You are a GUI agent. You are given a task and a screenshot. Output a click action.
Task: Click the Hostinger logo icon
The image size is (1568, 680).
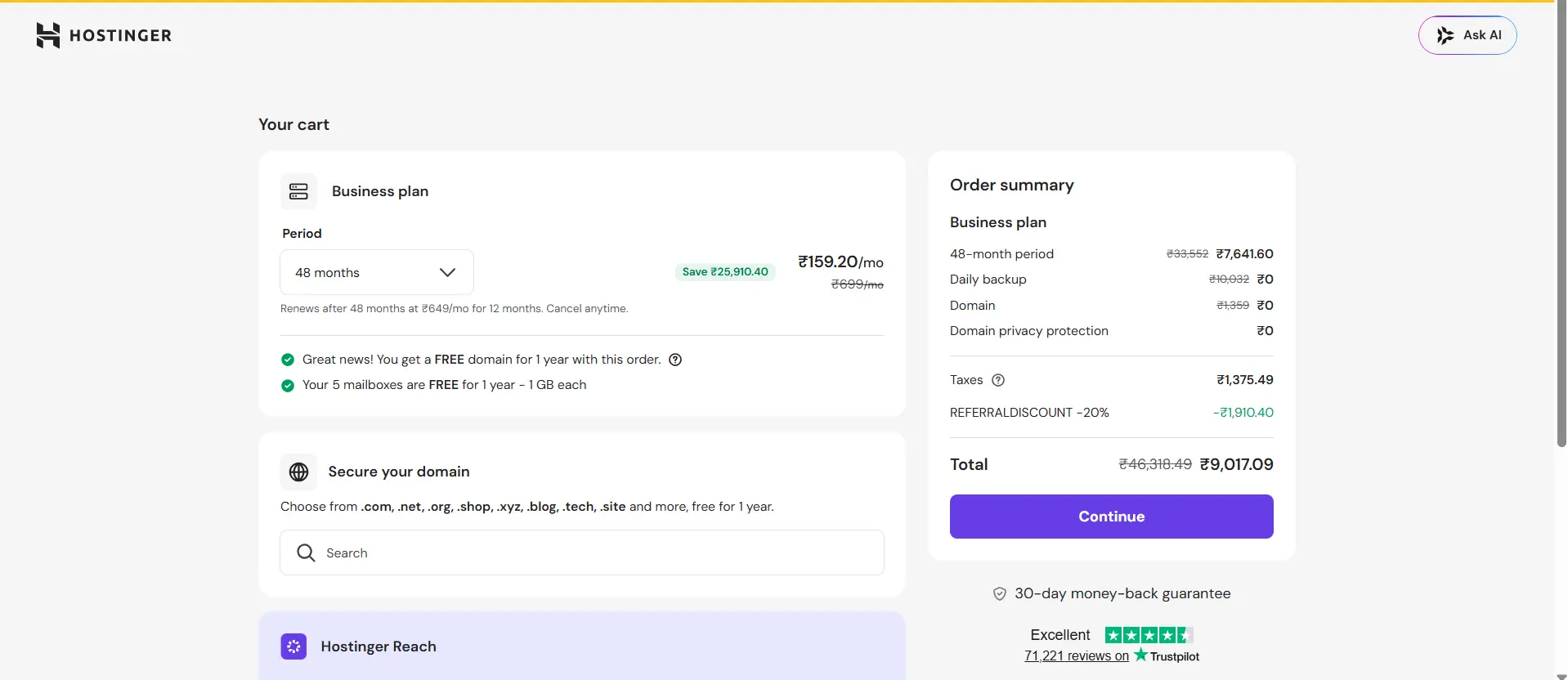click(48, 35)
